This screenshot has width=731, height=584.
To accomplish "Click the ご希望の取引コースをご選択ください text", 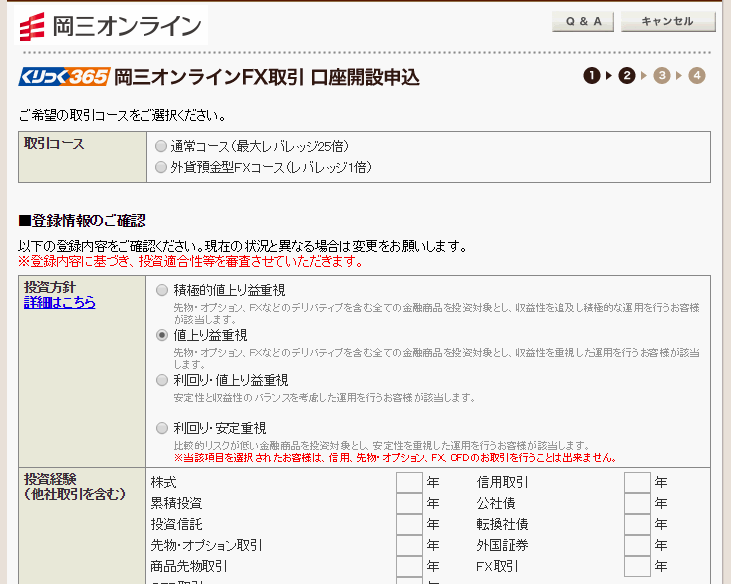I will [x=123, y=115].
